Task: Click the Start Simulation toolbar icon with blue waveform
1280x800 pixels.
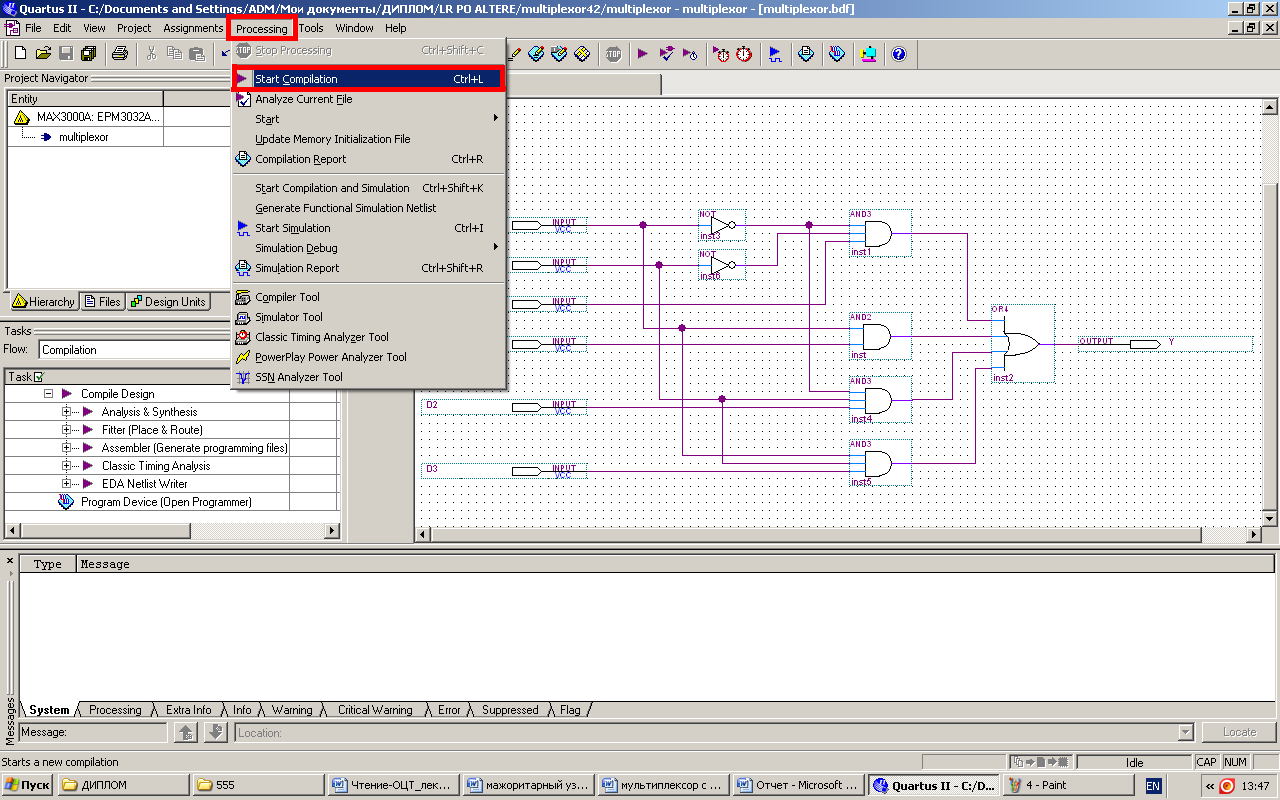Action: (x=775, y=54)
